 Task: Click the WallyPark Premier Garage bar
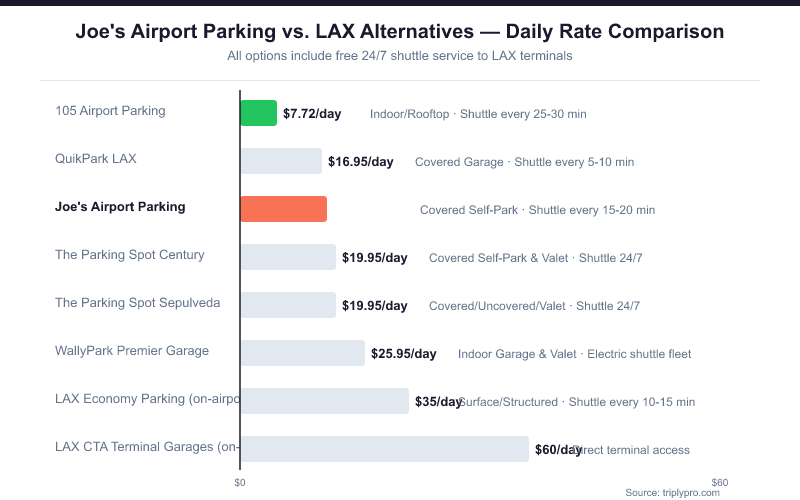pyautogui.click(x=302, y=353)
